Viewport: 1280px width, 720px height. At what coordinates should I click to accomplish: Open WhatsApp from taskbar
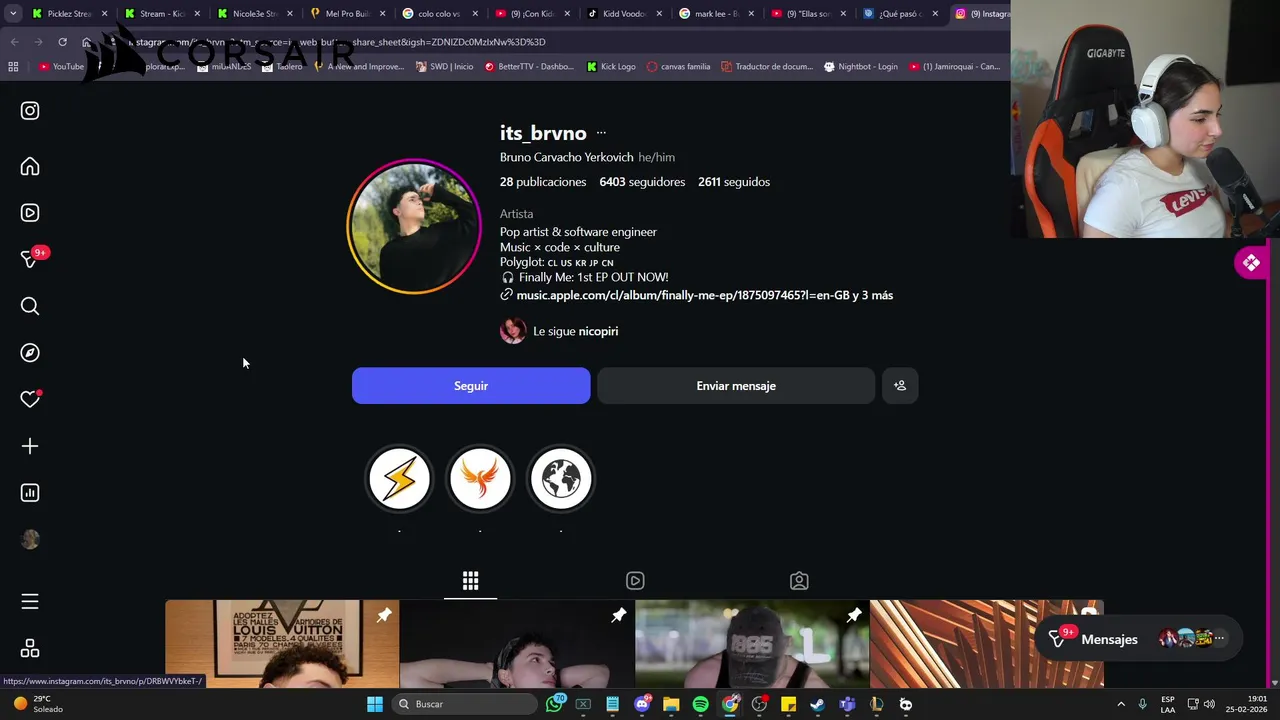tap(554, 704)
